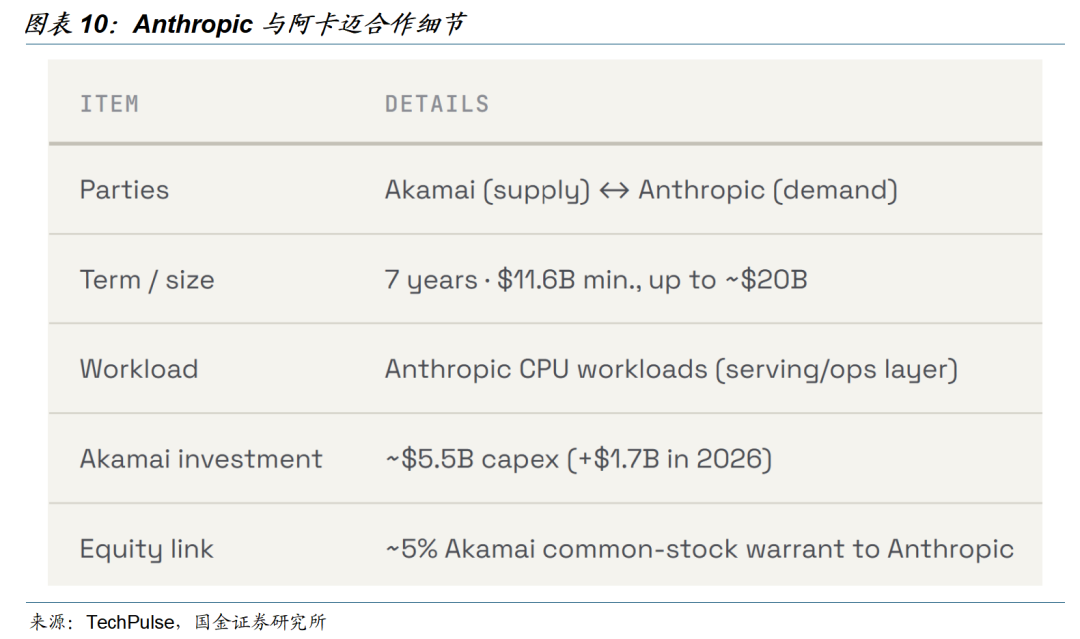This screenshot has width=1080, height=639.
Task: Click the (serving/ops layer) text
Action: pos(837,370)
